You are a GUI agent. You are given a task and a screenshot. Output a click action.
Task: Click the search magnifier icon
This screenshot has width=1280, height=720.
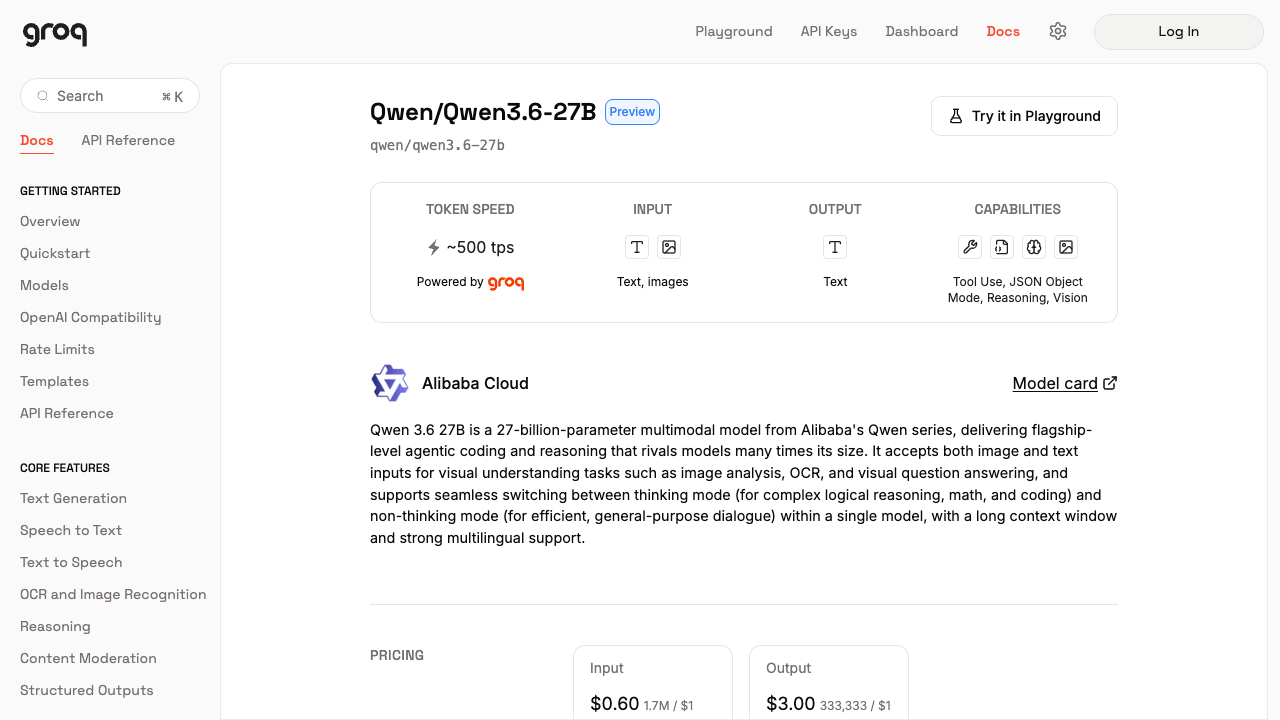pos(43,96)
